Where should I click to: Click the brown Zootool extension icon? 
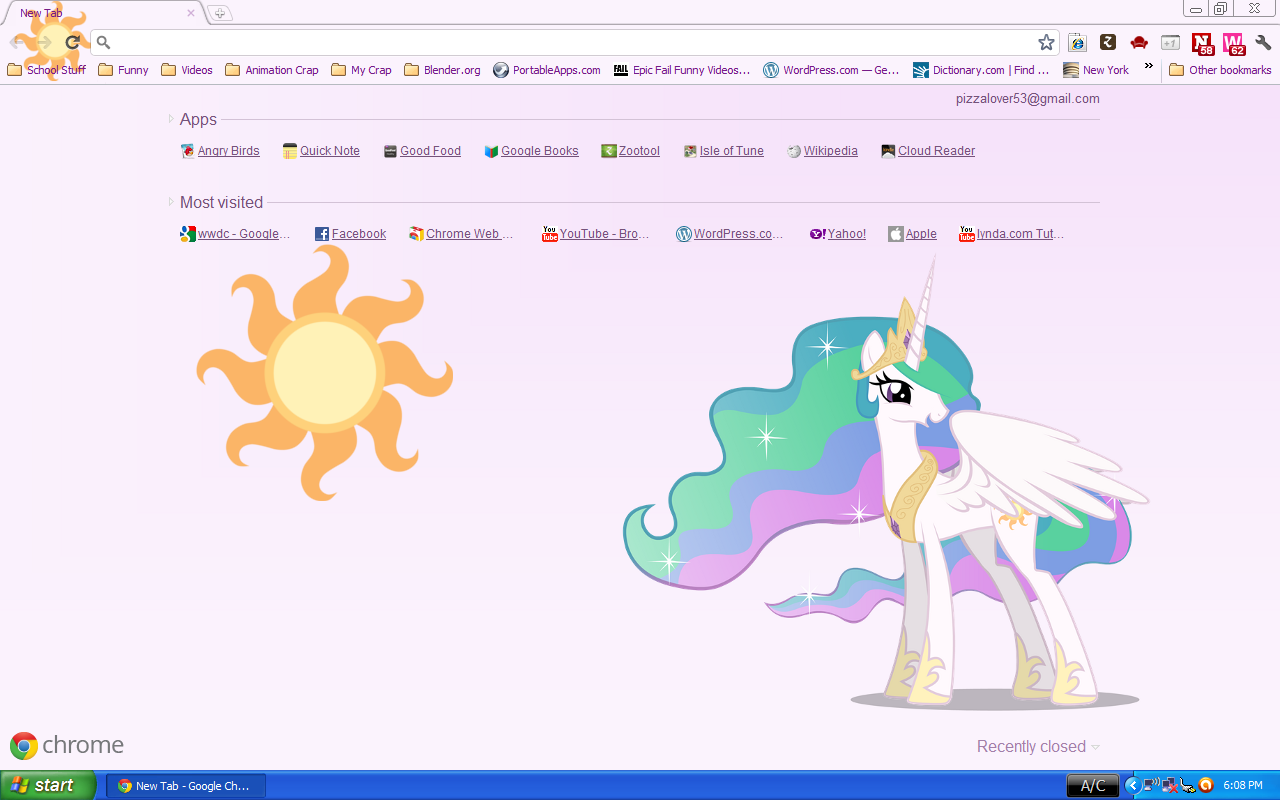1108,42
